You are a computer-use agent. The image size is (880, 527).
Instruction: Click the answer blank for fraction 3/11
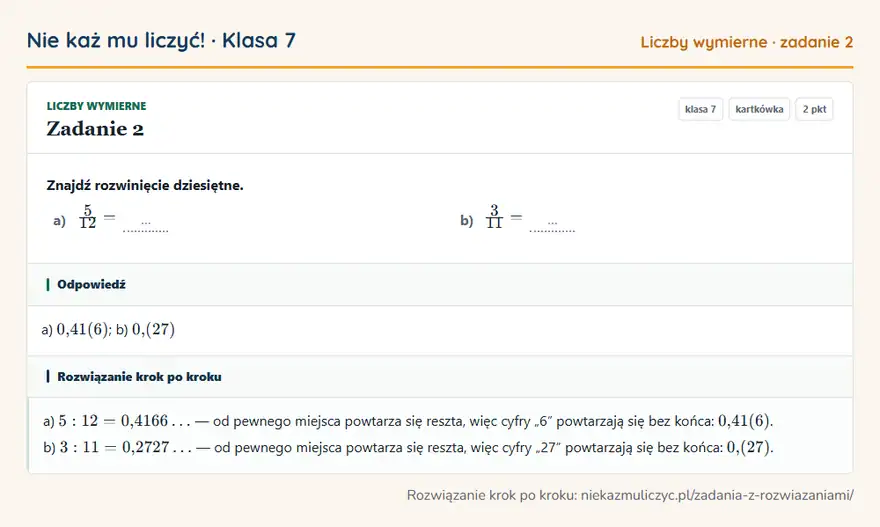552,224
